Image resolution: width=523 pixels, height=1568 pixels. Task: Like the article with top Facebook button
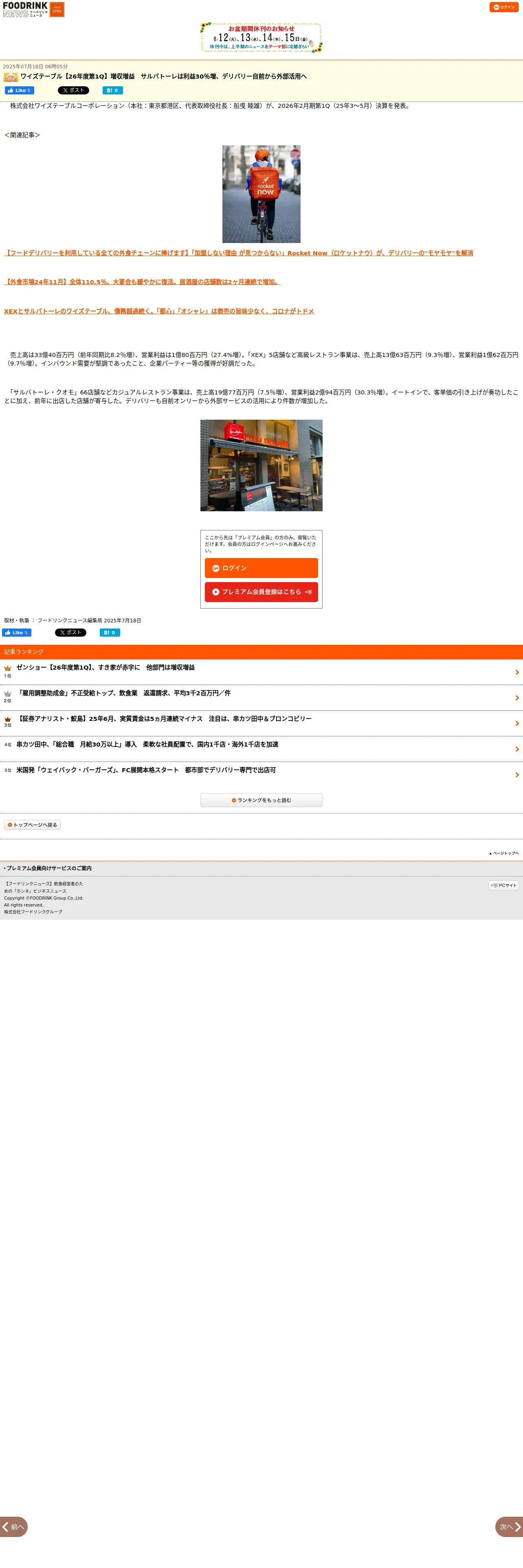[20, 91]
